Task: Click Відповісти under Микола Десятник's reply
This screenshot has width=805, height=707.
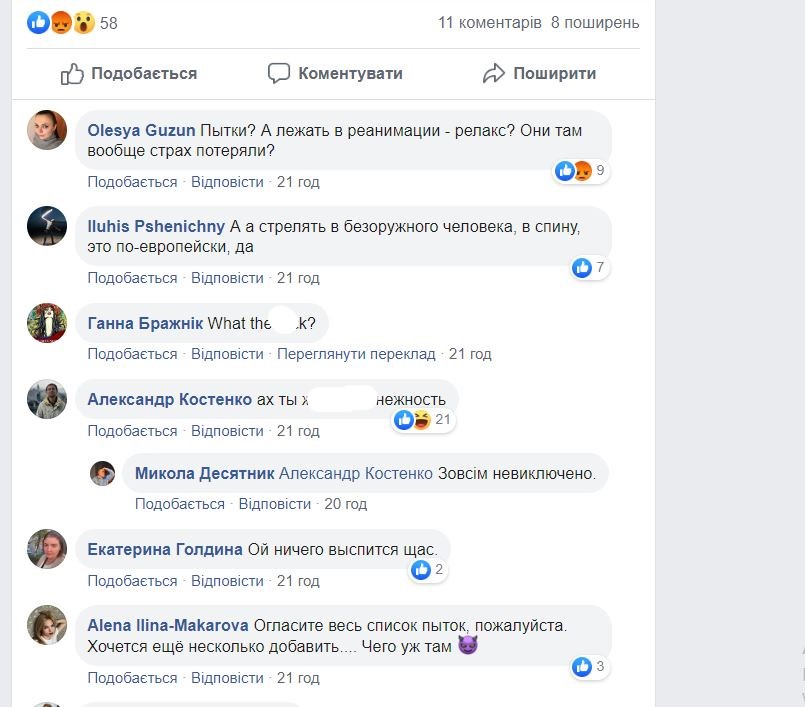Action: tap(275, 504)
